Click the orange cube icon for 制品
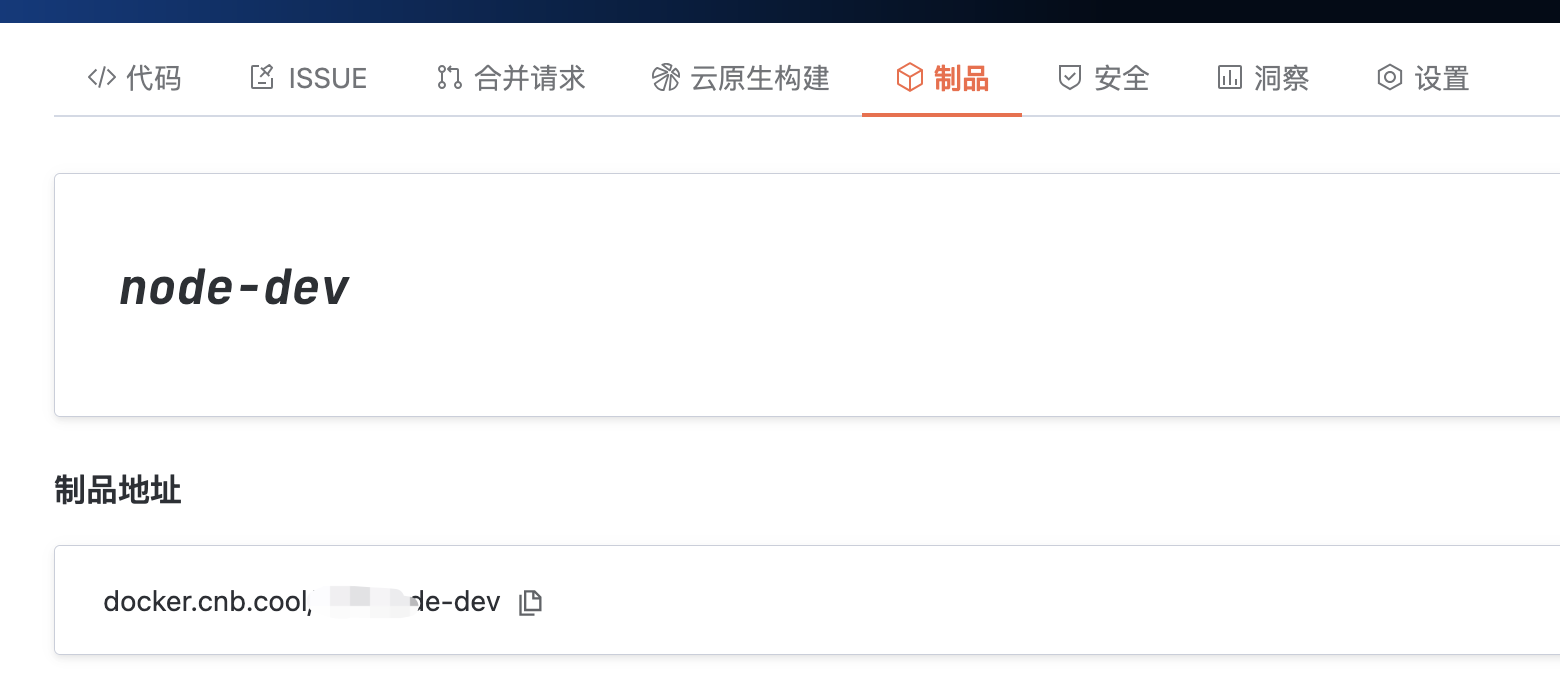This screenshot has width=1560, height=700. [x=909, y=78]
